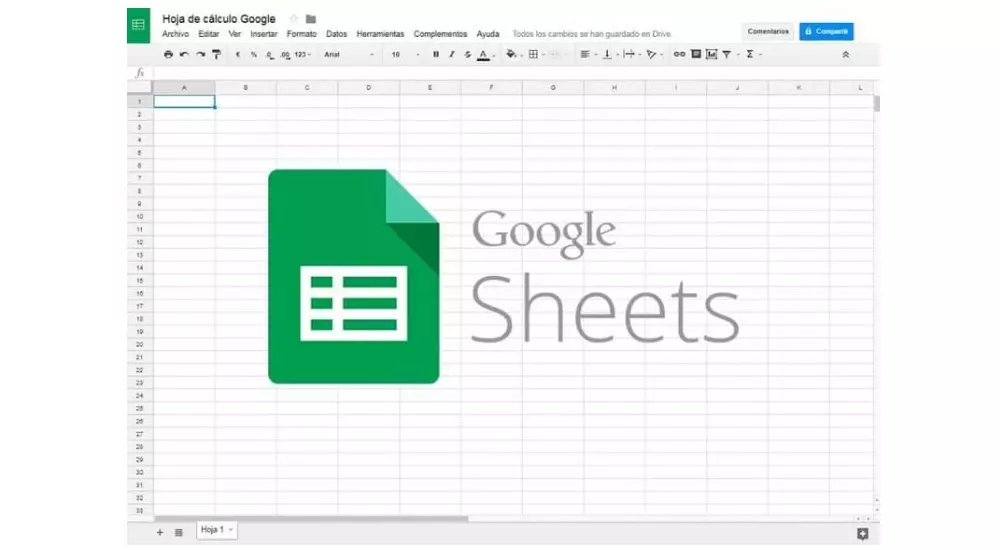Click the Google Sheets home icon
1000x550 pixels.
pos(140,25)
